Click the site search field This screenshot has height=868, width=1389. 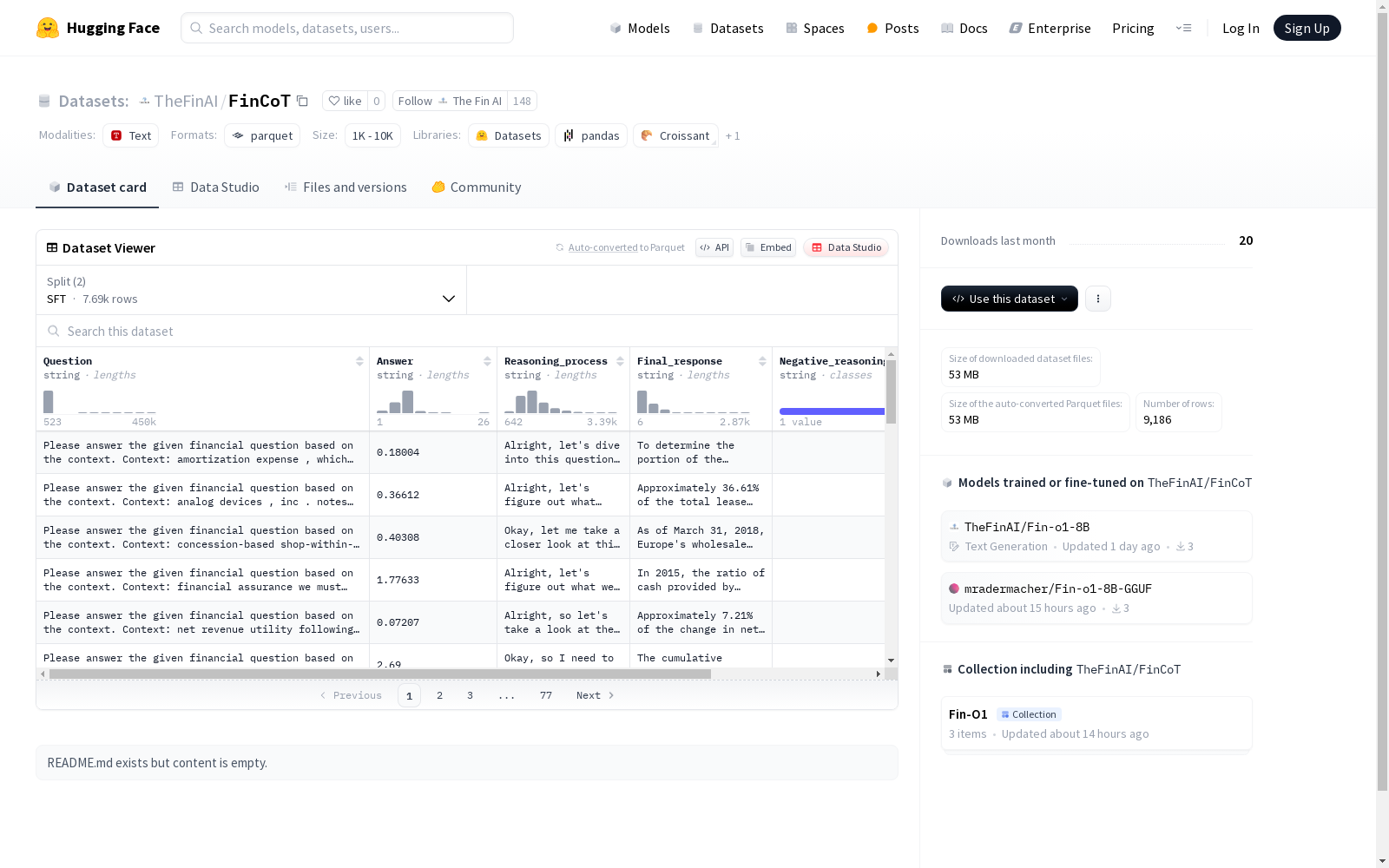tap(347, 28)
